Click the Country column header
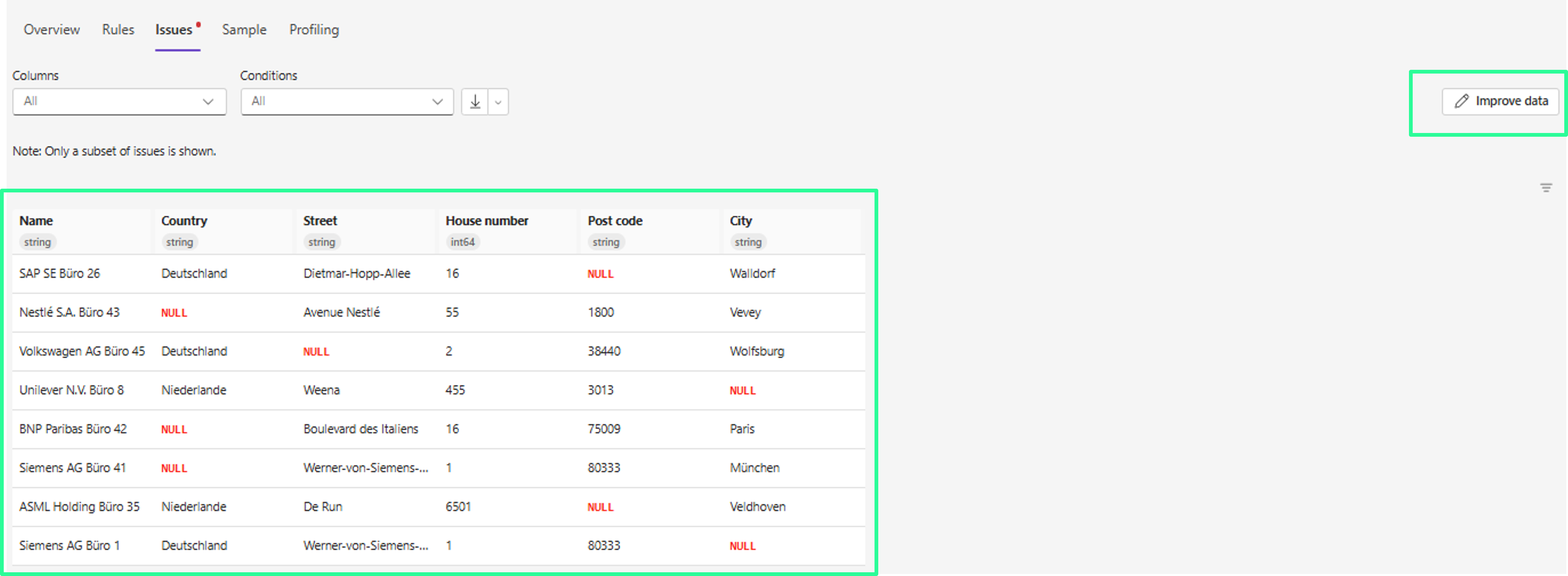The height and width of the screenshot is (576, 1568). (x=184, y=221)
